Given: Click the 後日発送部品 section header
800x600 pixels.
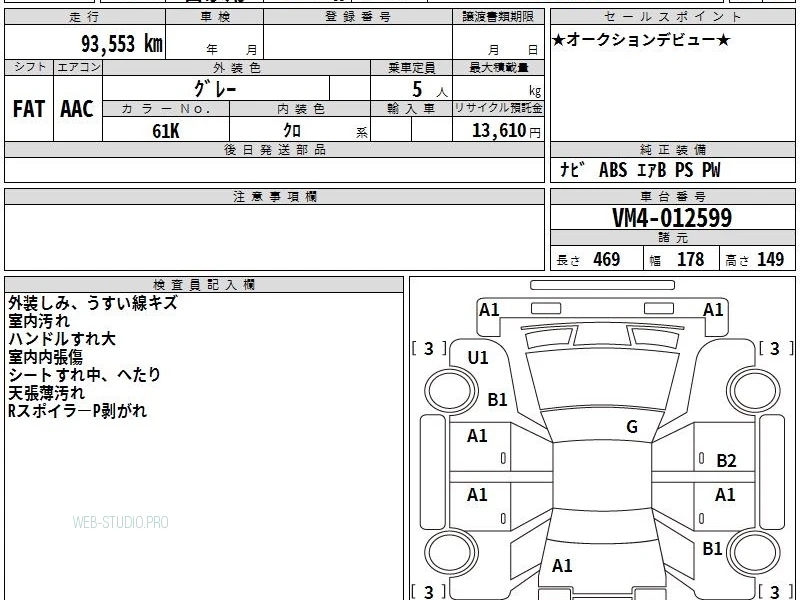Looking at the screenshot, I should (274, 149).
